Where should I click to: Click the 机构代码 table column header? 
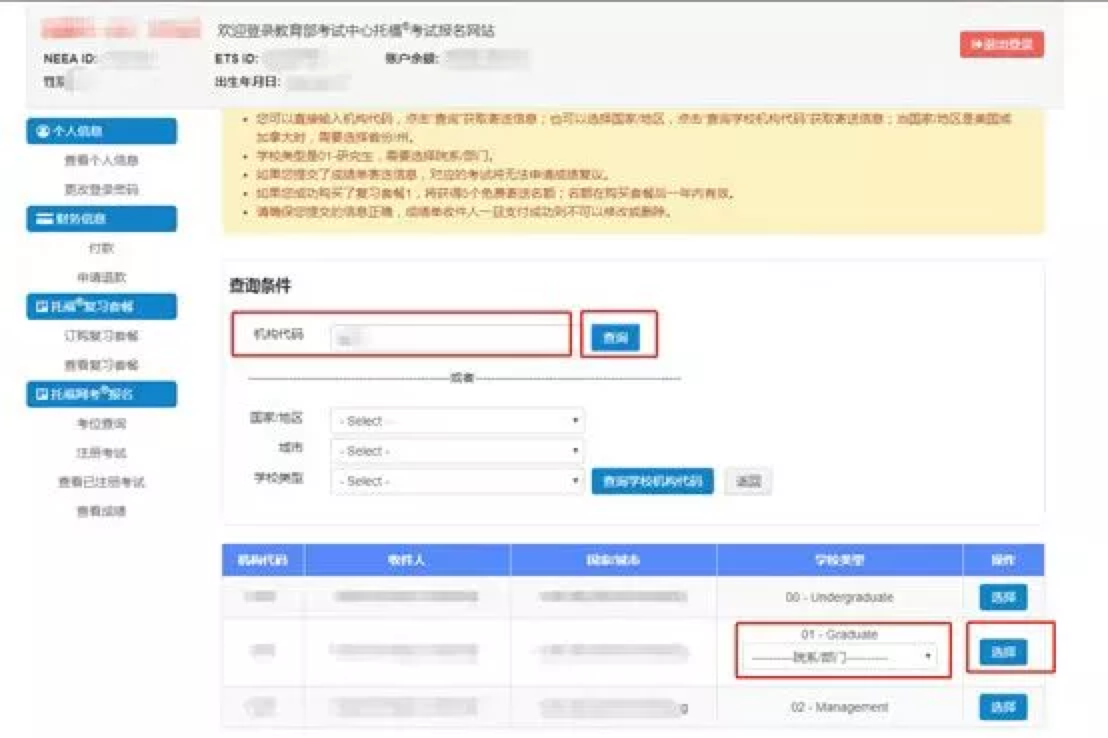point(263,560)
